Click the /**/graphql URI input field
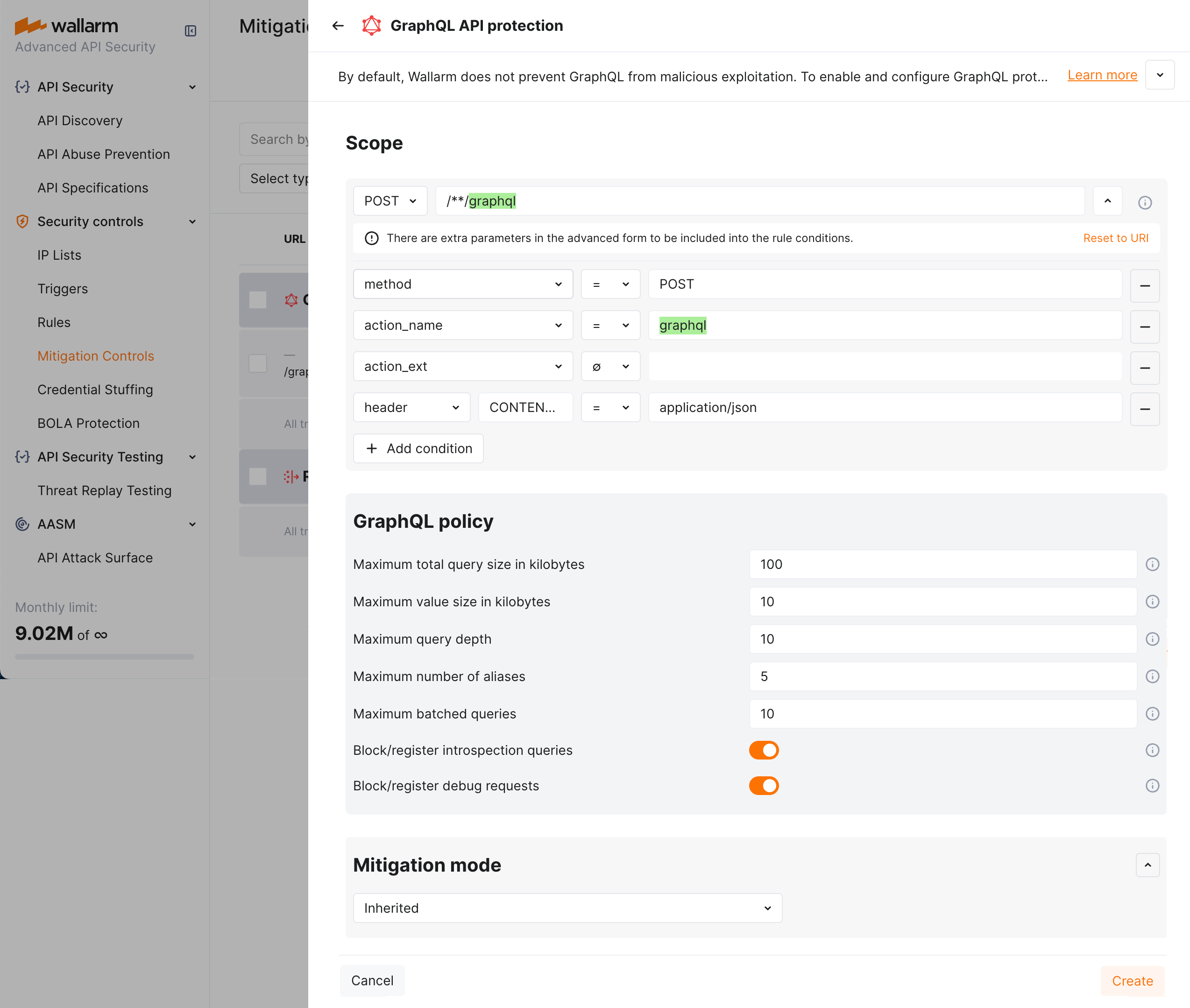 pos(760,200)
